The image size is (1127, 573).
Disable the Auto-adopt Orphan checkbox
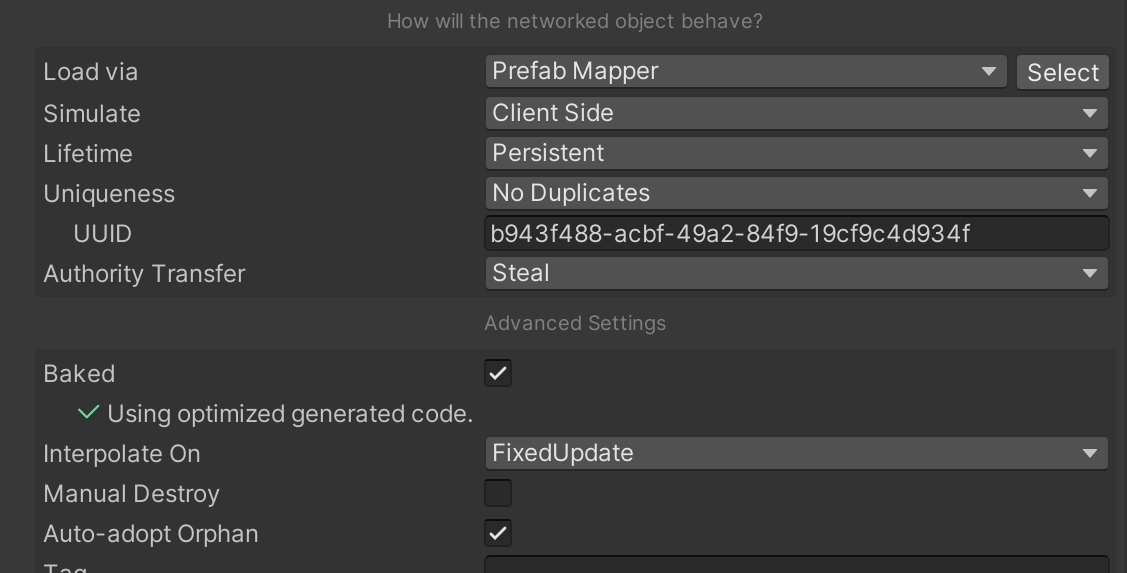point(498,533)
